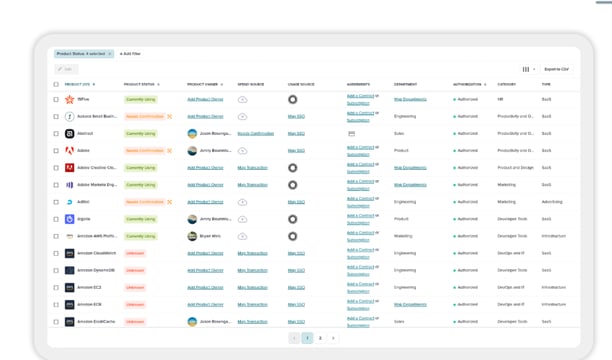Click the Adobe Marketo Engage logo icon
Screen dimensions: 612x360
[69, 185]
